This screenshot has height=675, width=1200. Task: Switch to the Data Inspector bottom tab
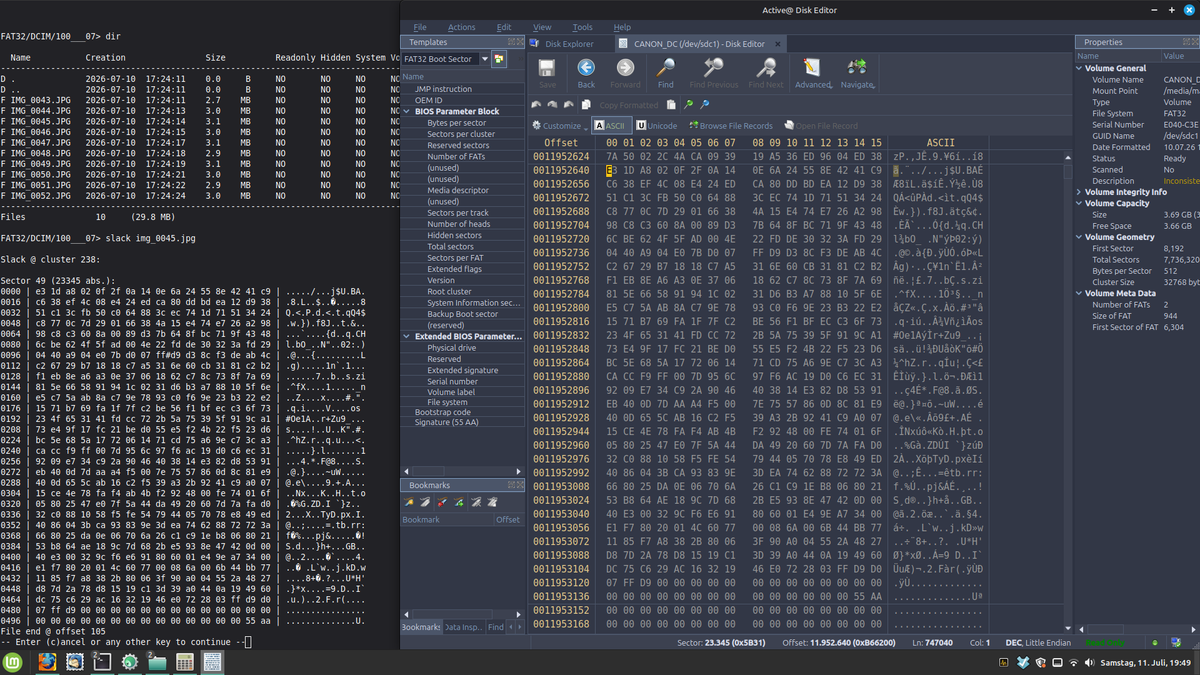coord(462,627)
